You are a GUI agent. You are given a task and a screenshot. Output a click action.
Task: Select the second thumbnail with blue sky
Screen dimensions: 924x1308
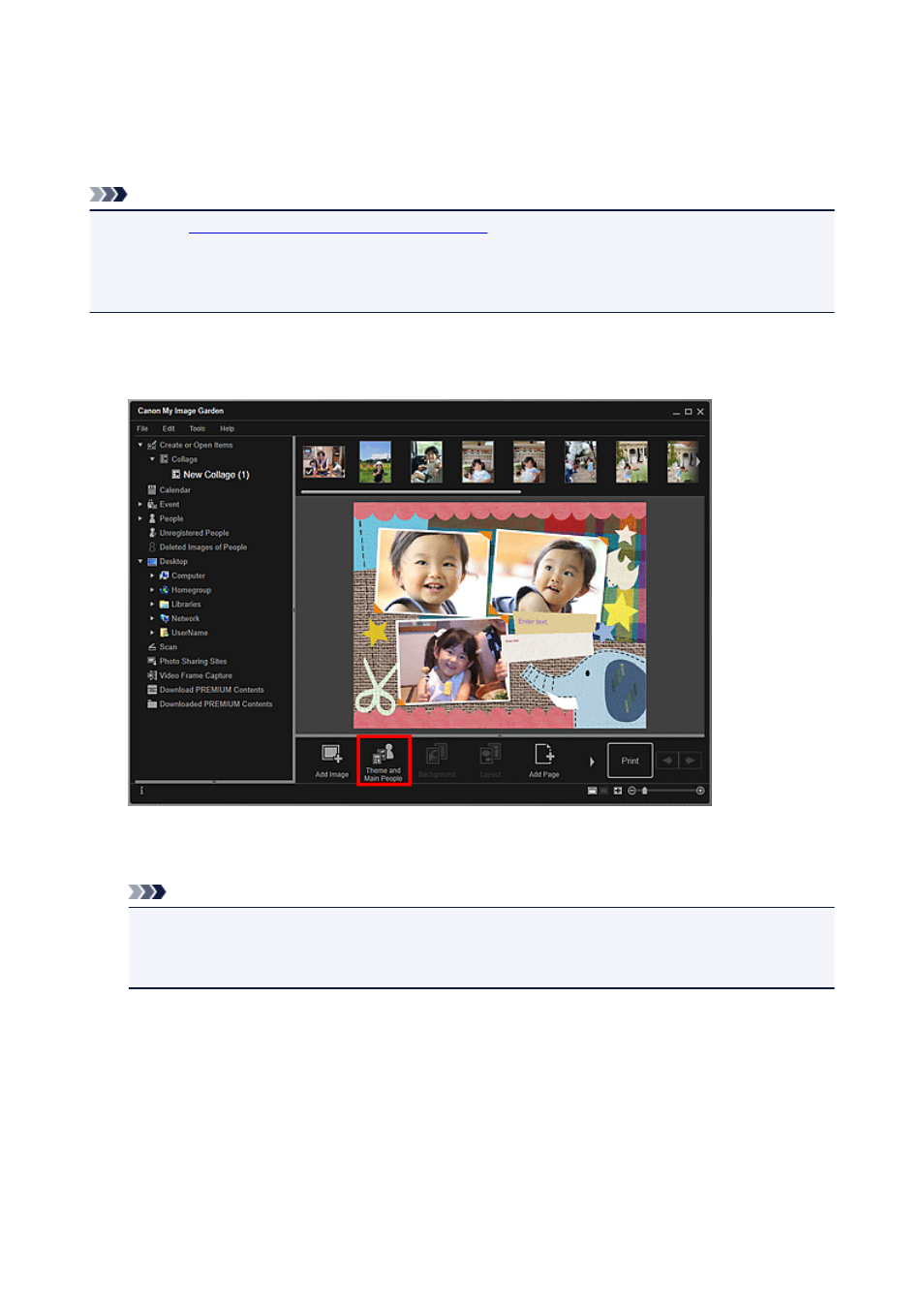tap(376, 462)
